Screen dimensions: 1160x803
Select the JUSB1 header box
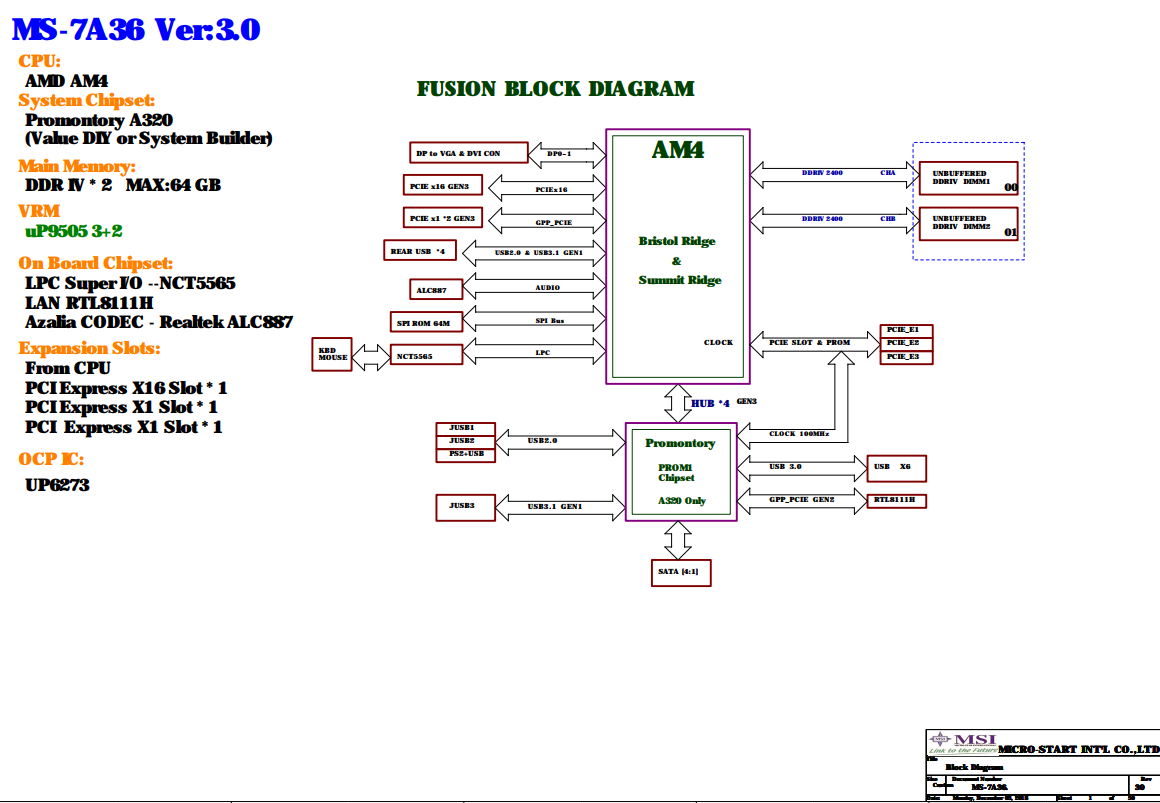(465, 428)
